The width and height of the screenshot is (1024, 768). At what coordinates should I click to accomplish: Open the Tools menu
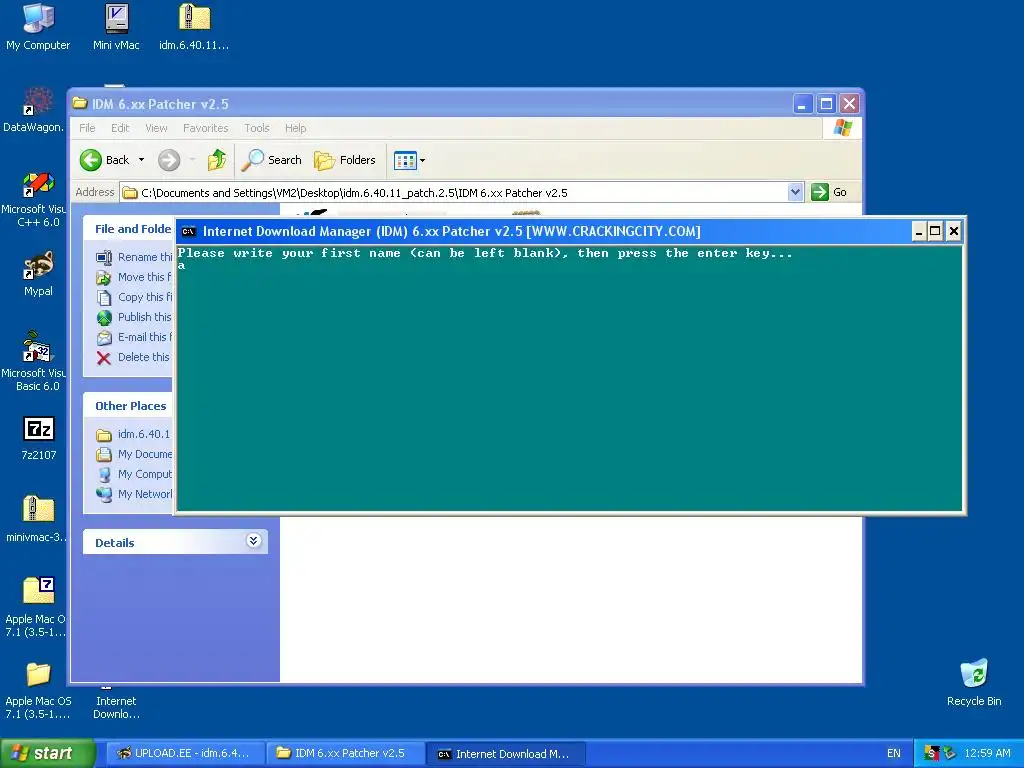pyautogui.click(x=257, y=128)
